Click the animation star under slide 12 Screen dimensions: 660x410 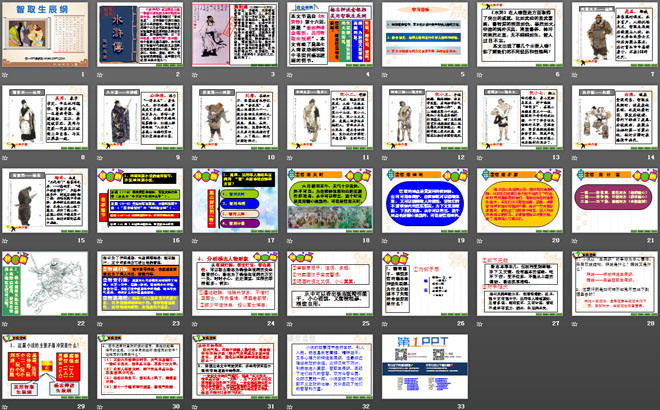(385, 158)
